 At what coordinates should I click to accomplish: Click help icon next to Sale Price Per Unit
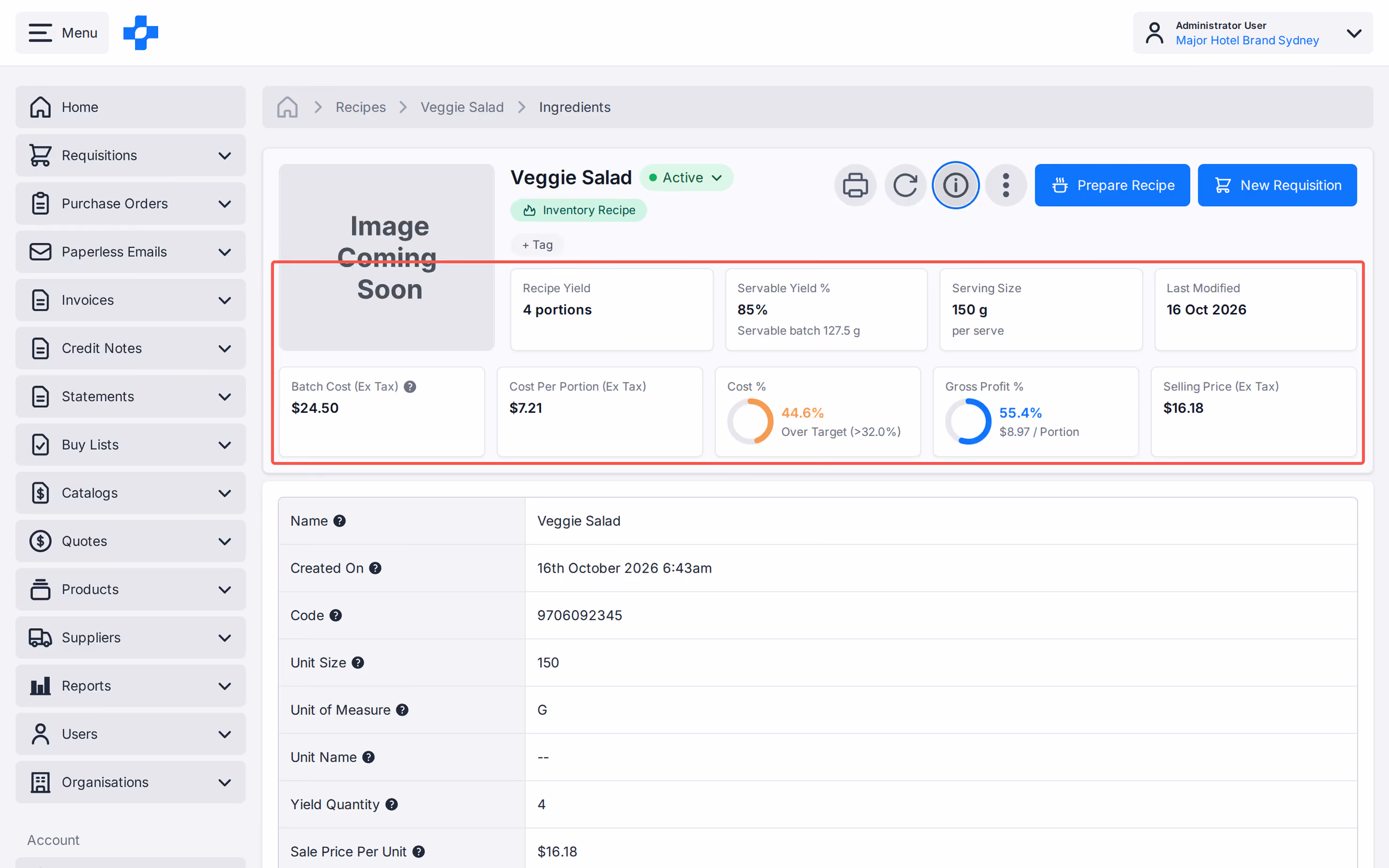419,851
